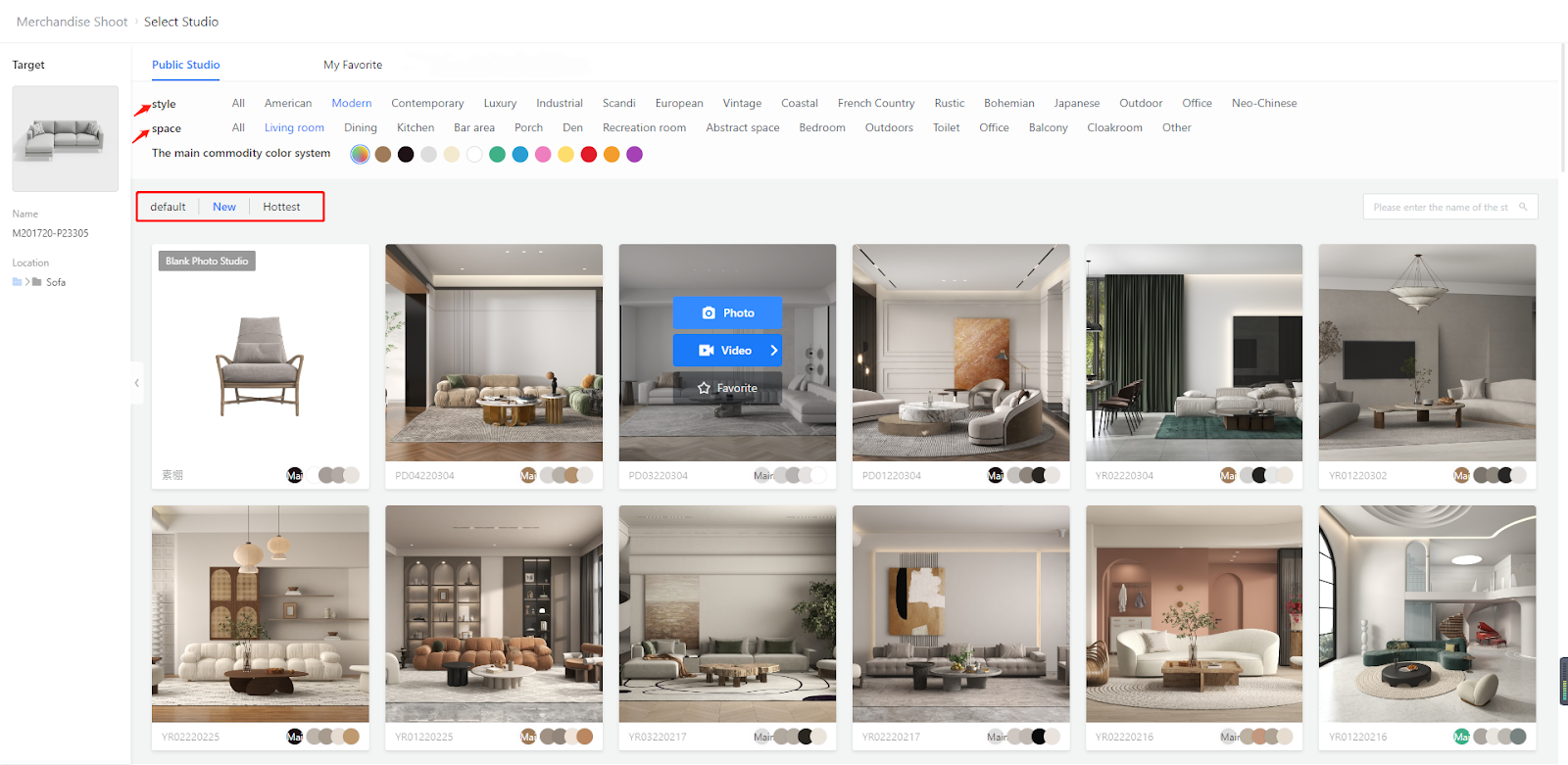This screenshot has height=765, width=1568.
Task: Filter space by Dining
Action: 361,127
